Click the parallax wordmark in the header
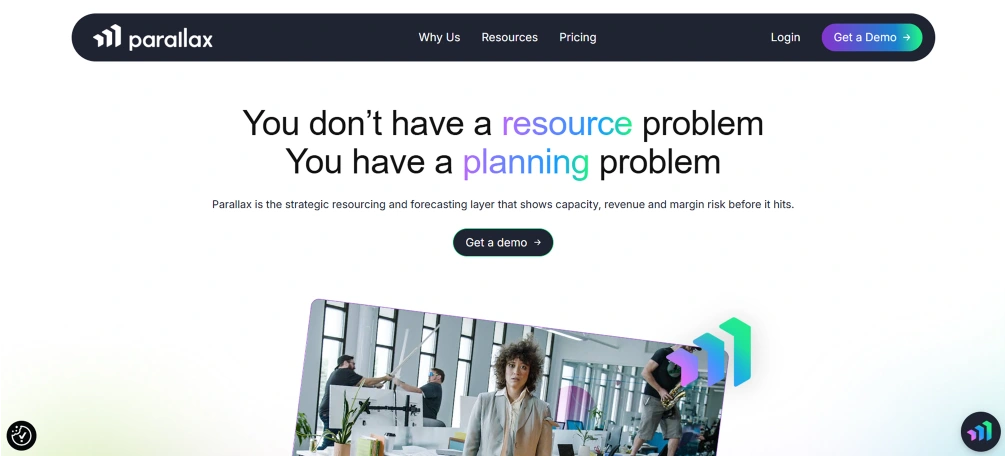The height and width of the screenshot is (456, 1006). [x=171, y=40]
